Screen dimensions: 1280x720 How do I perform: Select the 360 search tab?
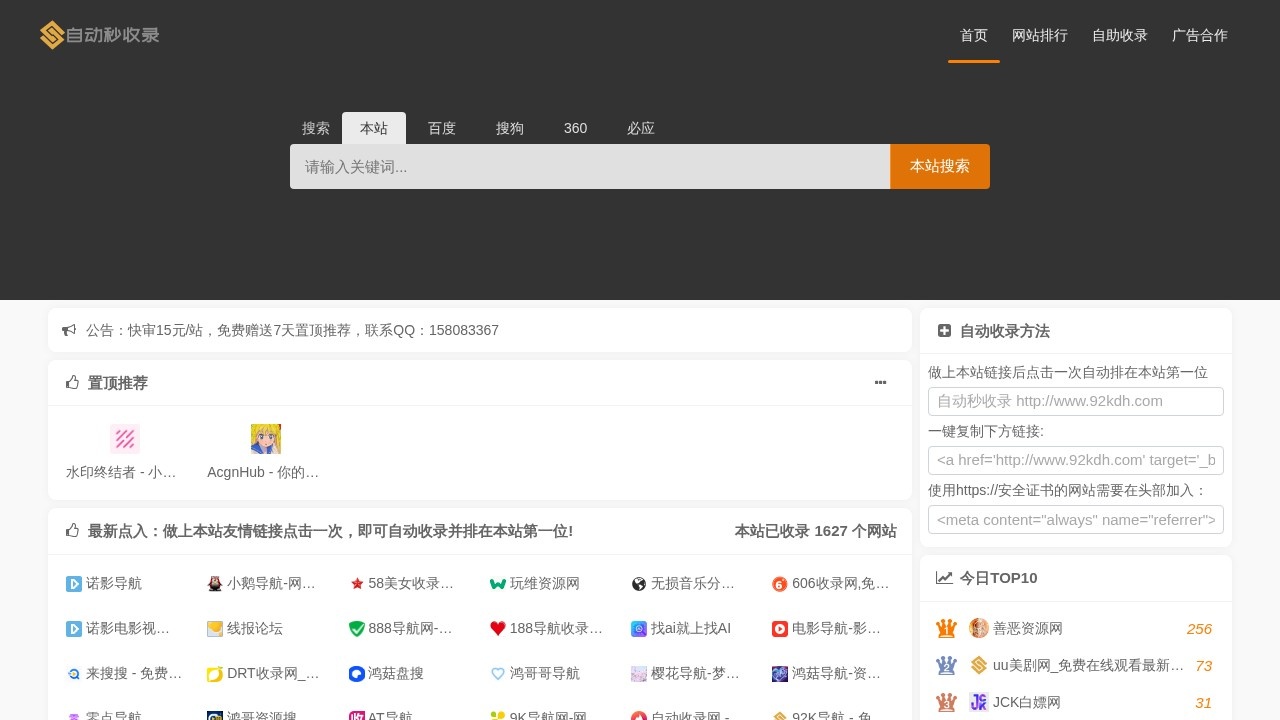tap(576, 128)
